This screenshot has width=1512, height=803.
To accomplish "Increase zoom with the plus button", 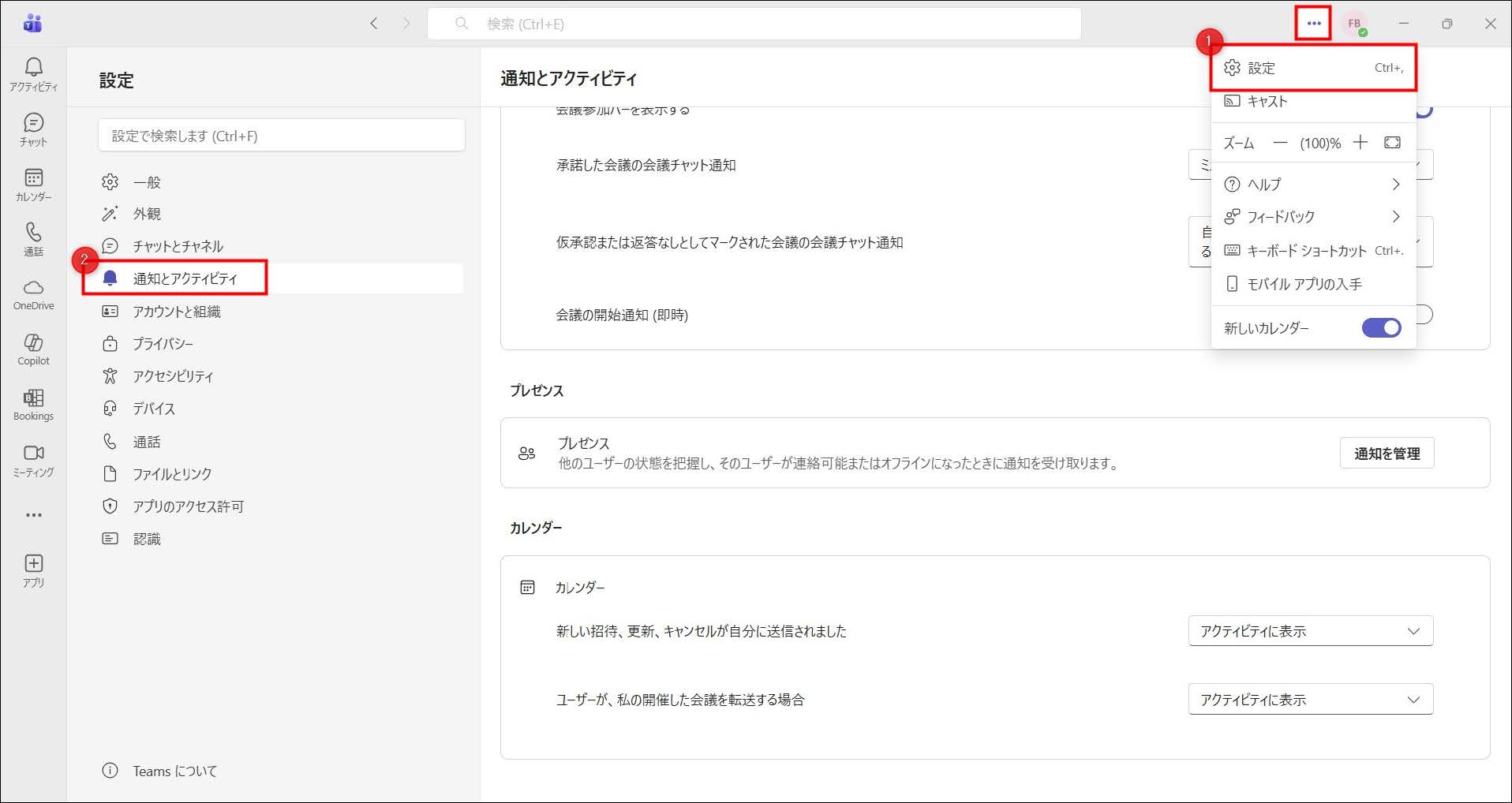I will point(1360,143).
